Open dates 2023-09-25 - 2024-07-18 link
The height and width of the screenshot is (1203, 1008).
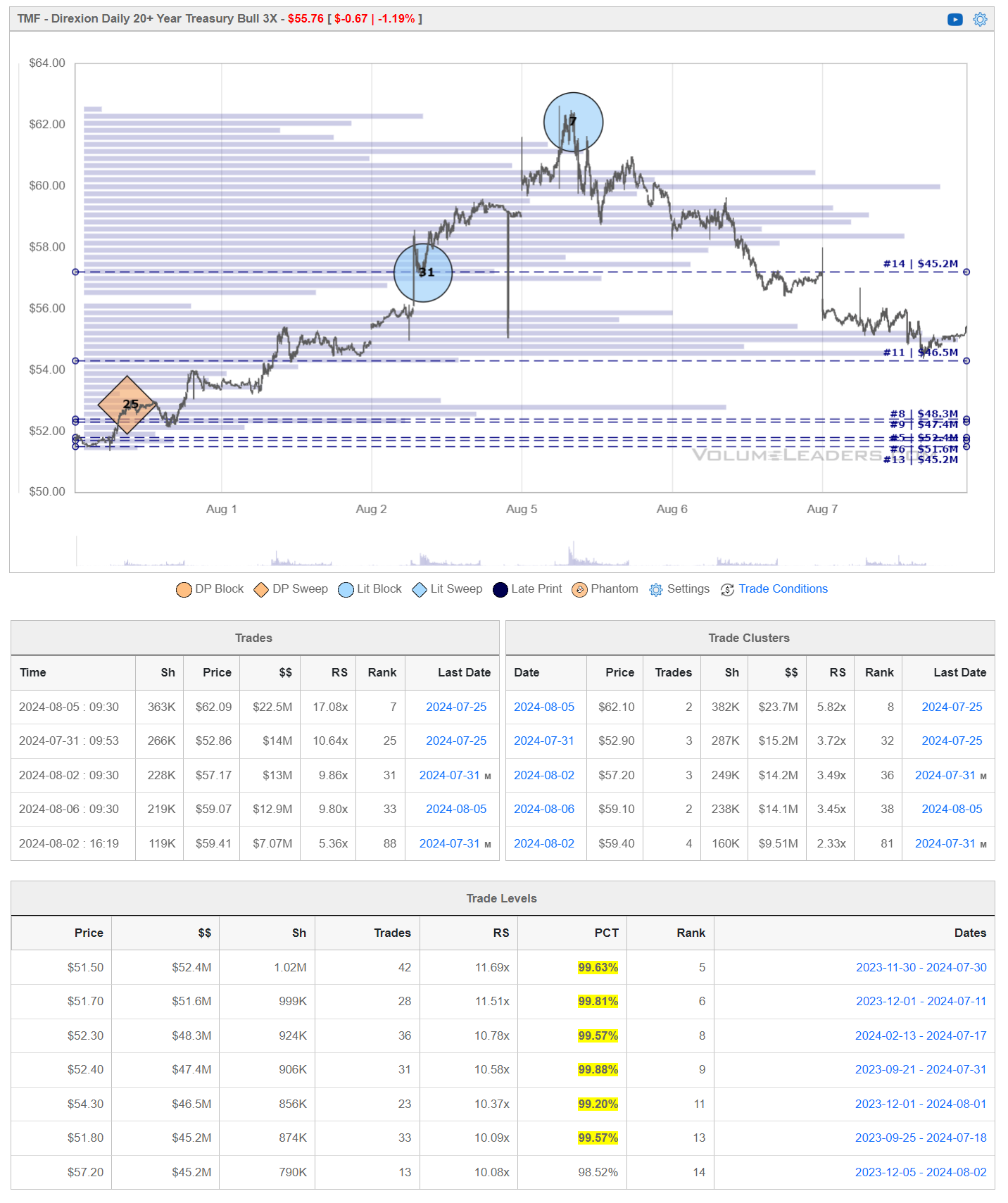(x=921, y=1138)
